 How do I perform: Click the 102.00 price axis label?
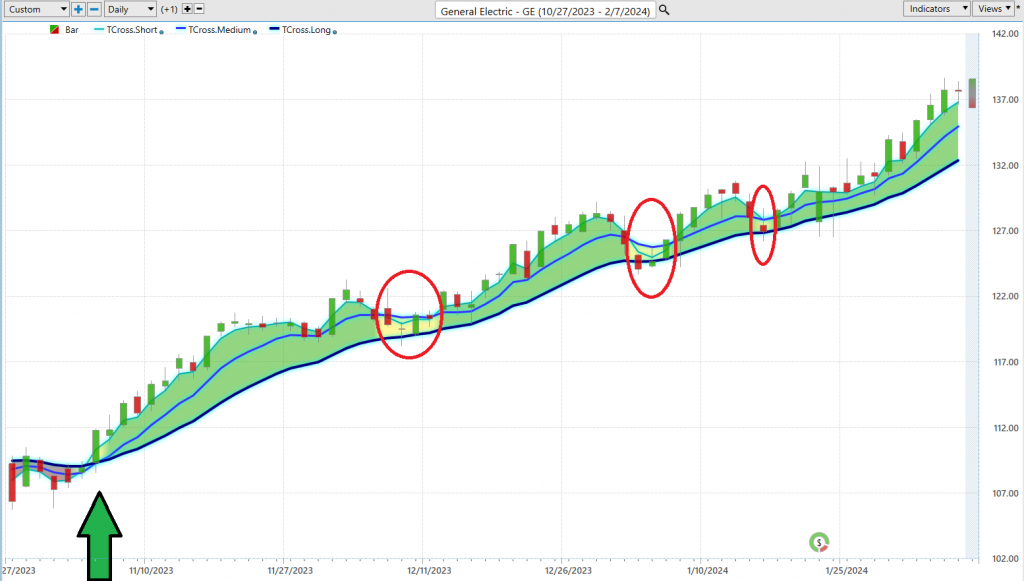tap(1005, 559)
